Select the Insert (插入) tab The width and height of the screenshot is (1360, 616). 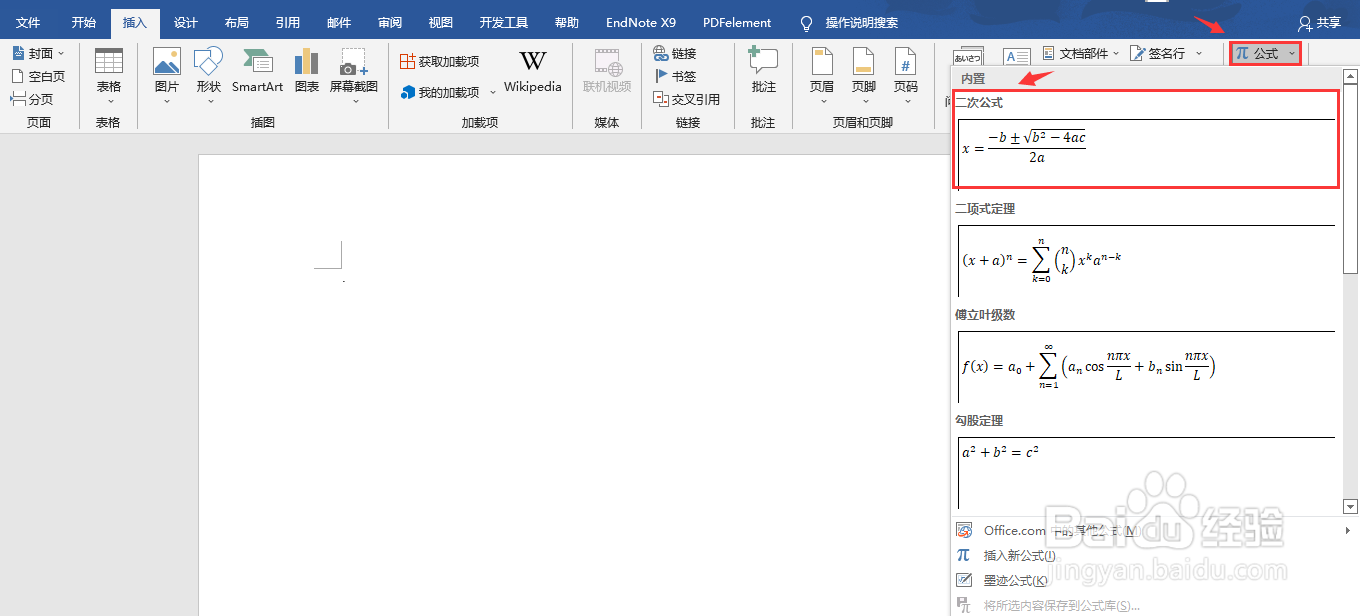135,22
